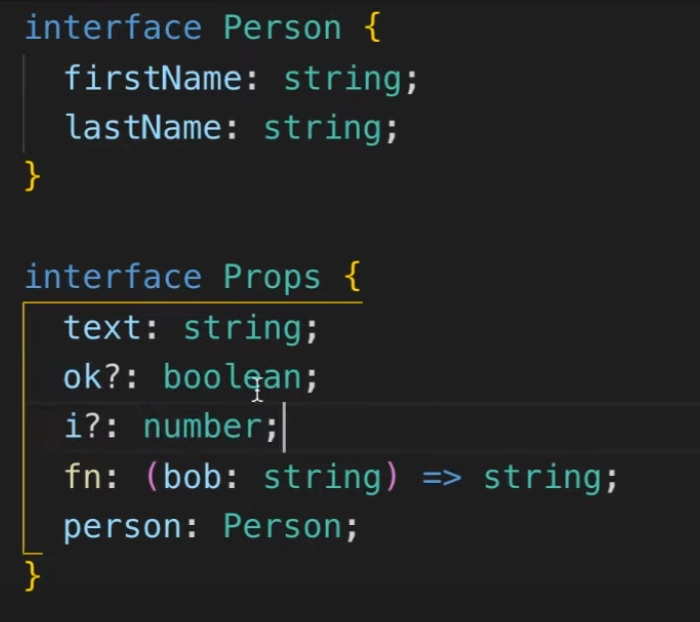Click the interface keyword before Person
Viewport: 700px width, 622px height.
113,28
